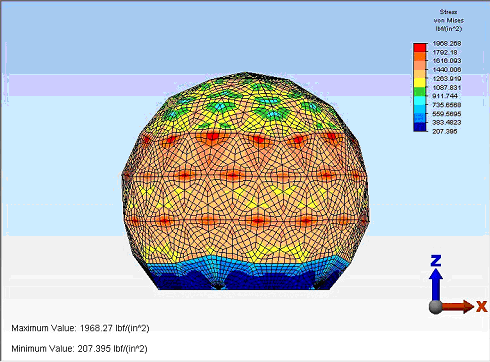
Task: Click the legend value 1087.831
Action: tap(447, 87)
